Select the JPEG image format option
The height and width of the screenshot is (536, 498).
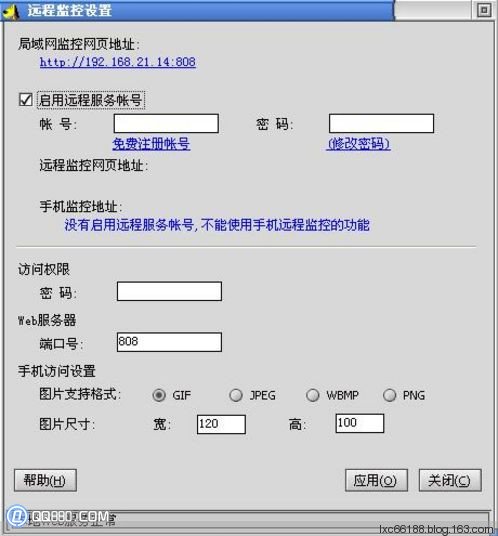point(236,395)
